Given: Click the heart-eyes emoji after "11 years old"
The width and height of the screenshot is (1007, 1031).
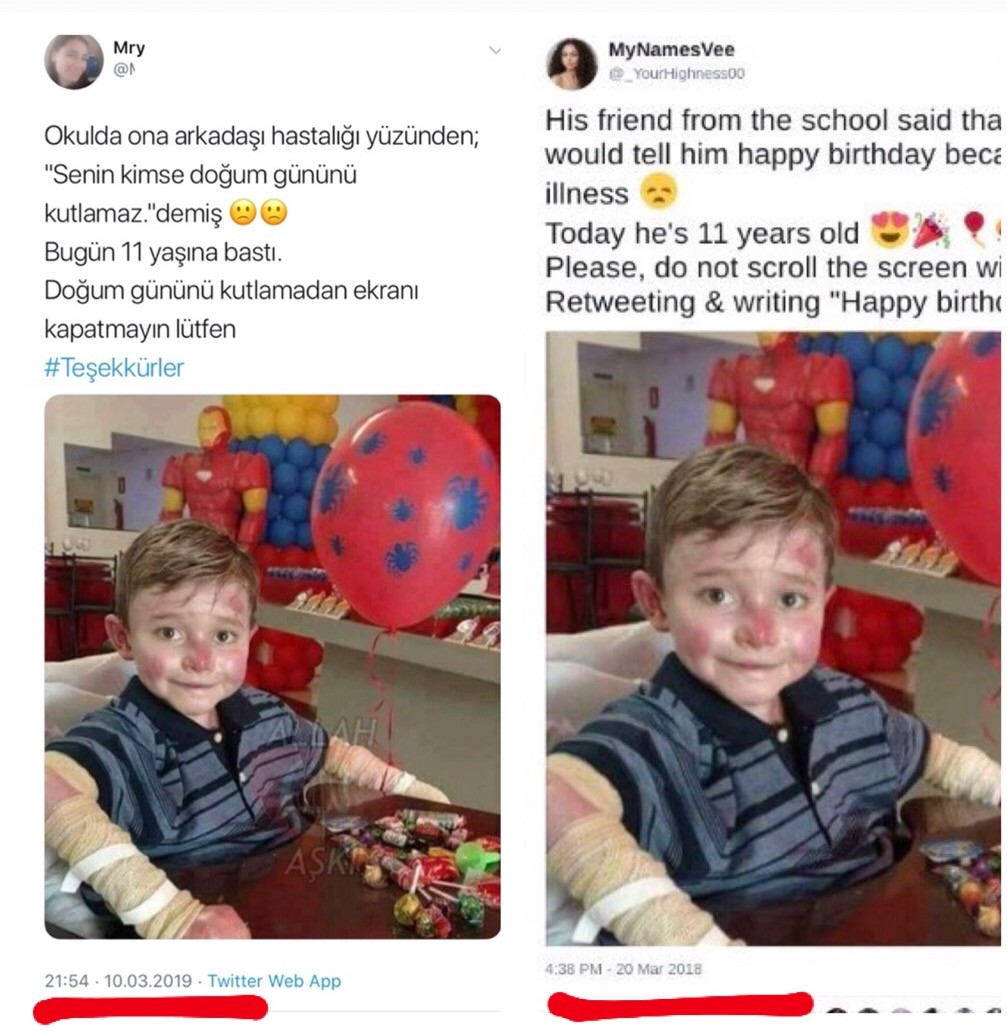Looking at the screenshot, I should (890, 231).
